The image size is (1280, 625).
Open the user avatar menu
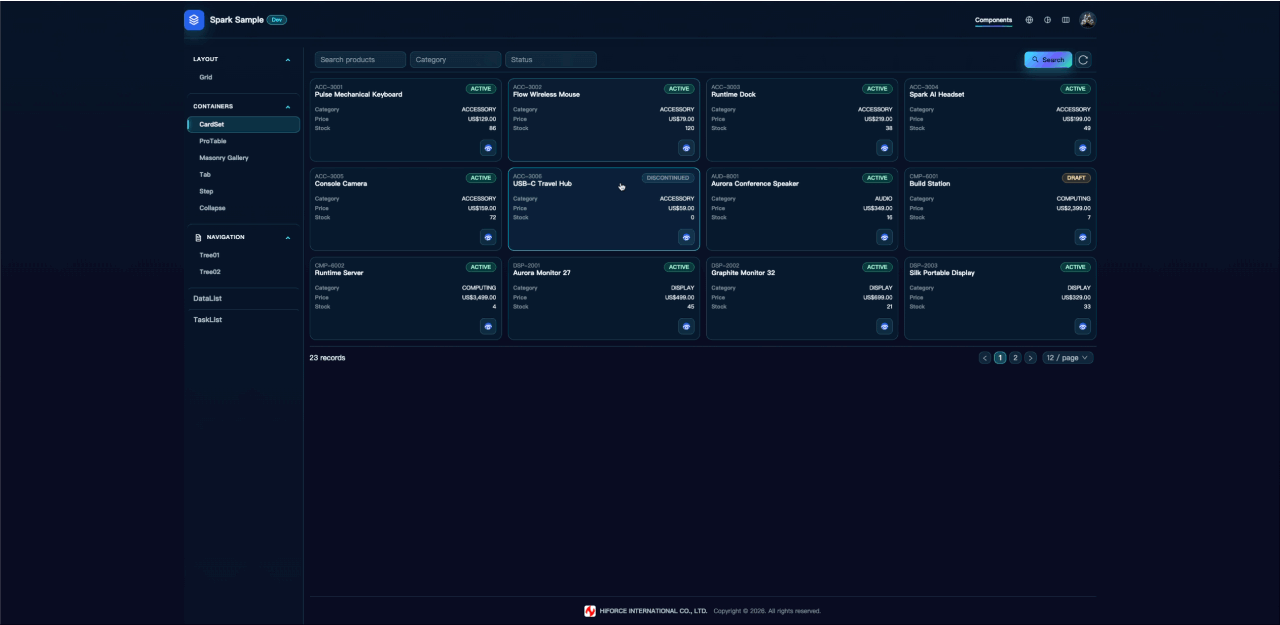click(x=1087, y=20)
